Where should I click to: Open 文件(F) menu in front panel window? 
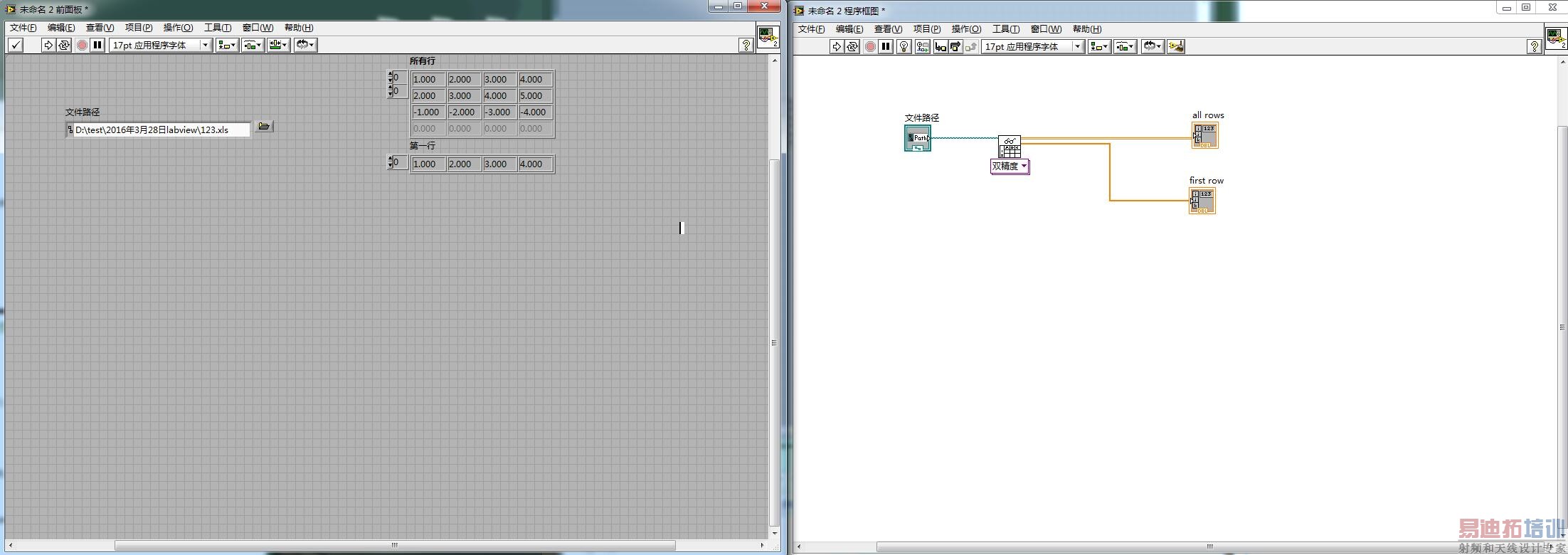[x=23, y=28]
